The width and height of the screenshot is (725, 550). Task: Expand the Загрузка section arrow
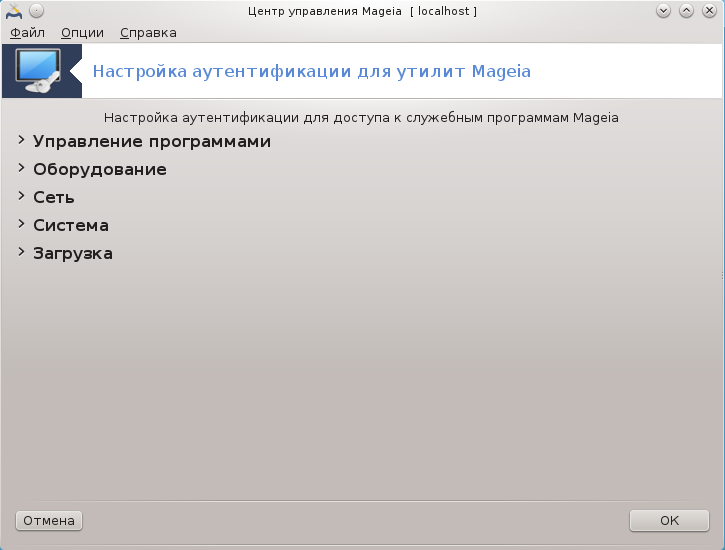(x=21, y=252)
